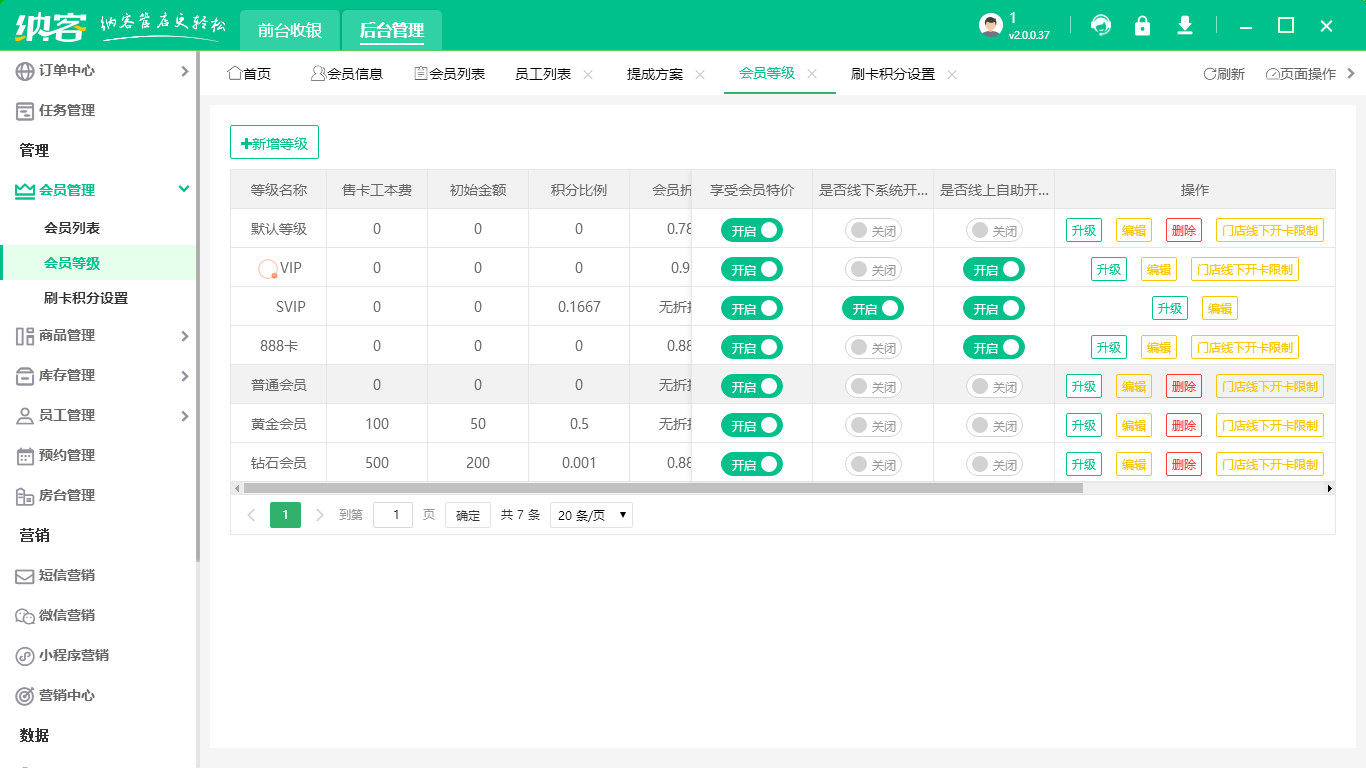Open 订单中心 from the sidebar globe icon
The height and width of the screenshot is (768, 1366).
[x=25, y=71]
